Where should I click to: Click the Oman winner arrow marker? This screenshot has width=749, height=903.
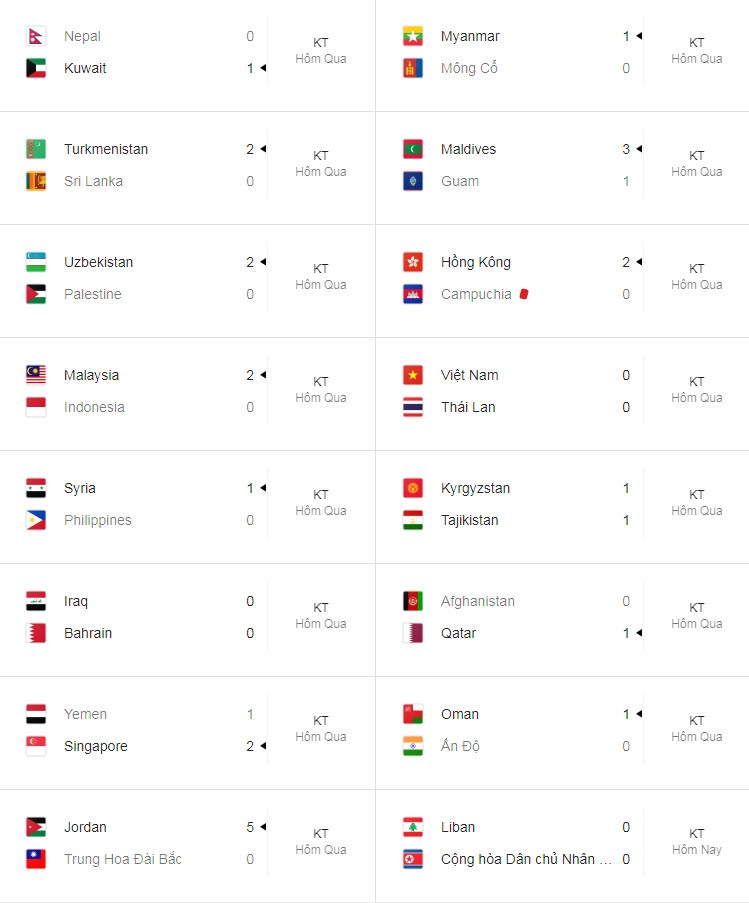point(639,714)
